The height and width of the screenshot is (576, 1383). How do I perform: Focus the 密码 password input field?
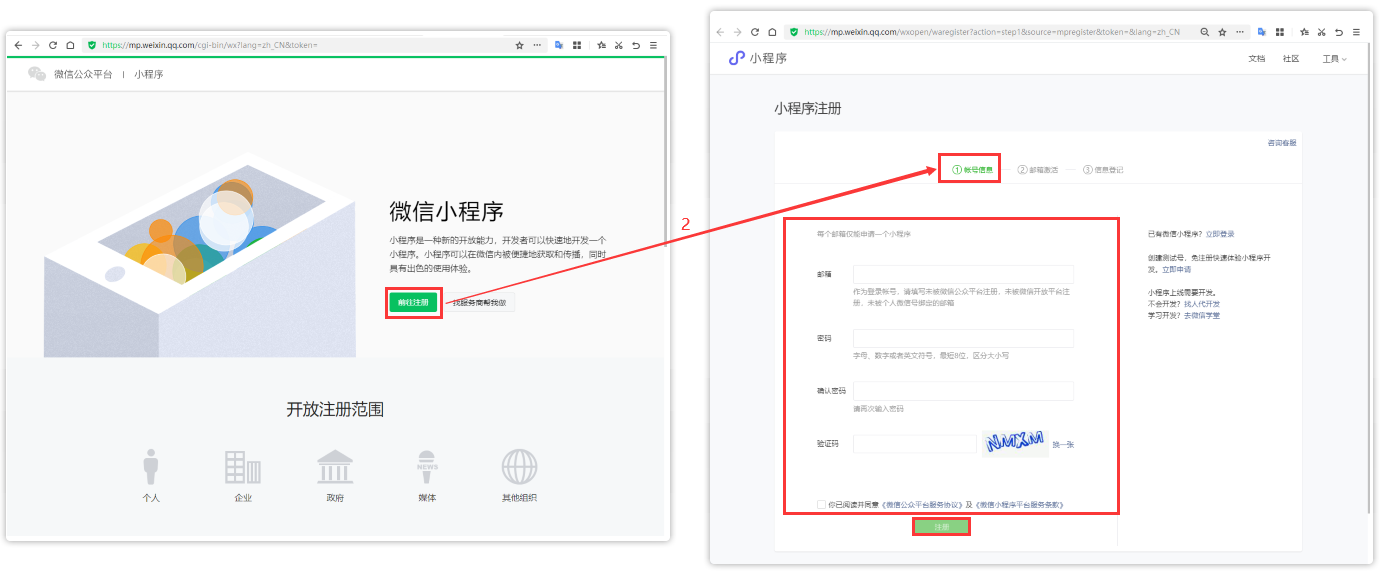pos(963,338)
